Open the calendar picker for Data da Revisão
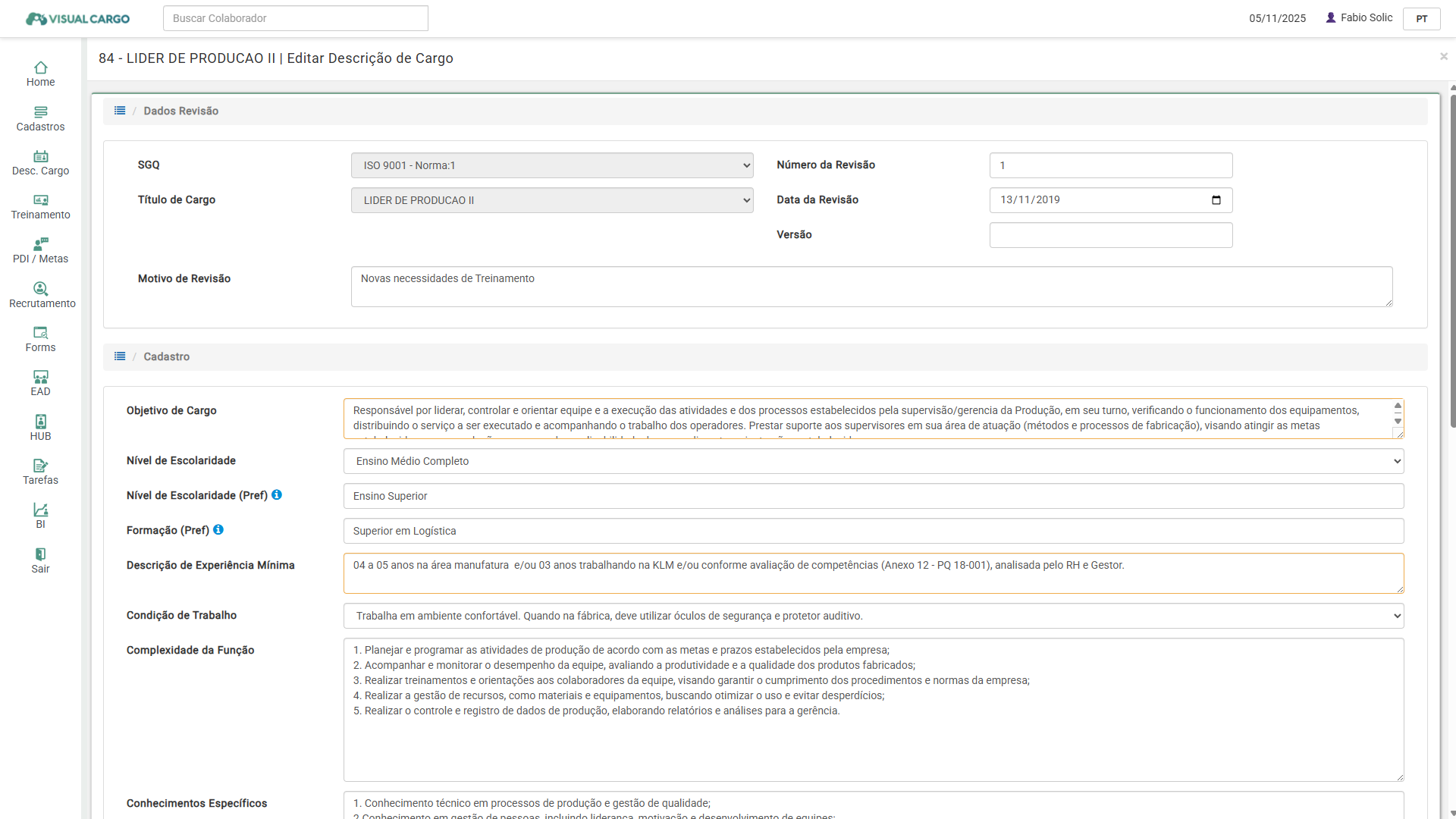Screen dimensions: 1456x819 click(1216, 200)
